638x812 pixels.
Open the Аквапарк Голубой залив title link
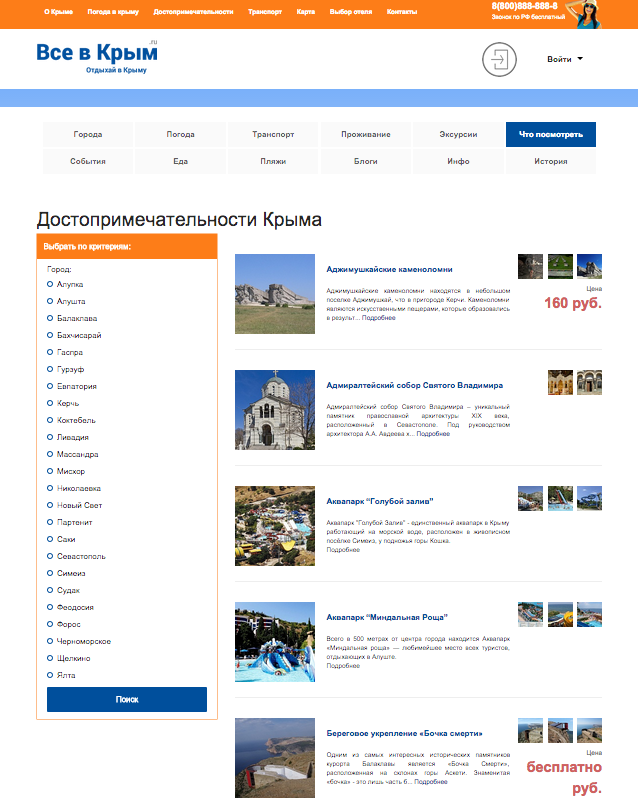click(x=380, y=501)
